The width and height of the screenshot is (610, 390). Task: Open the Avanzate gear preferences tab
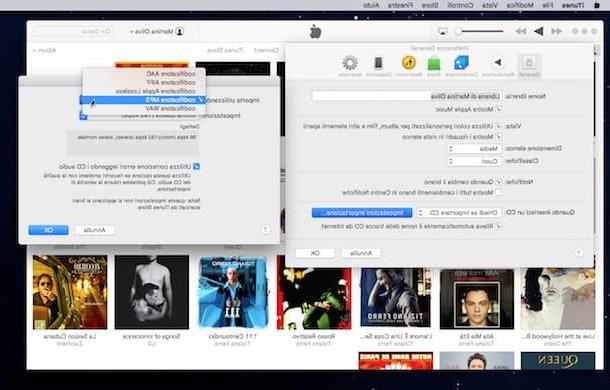(x=350, y=66)
